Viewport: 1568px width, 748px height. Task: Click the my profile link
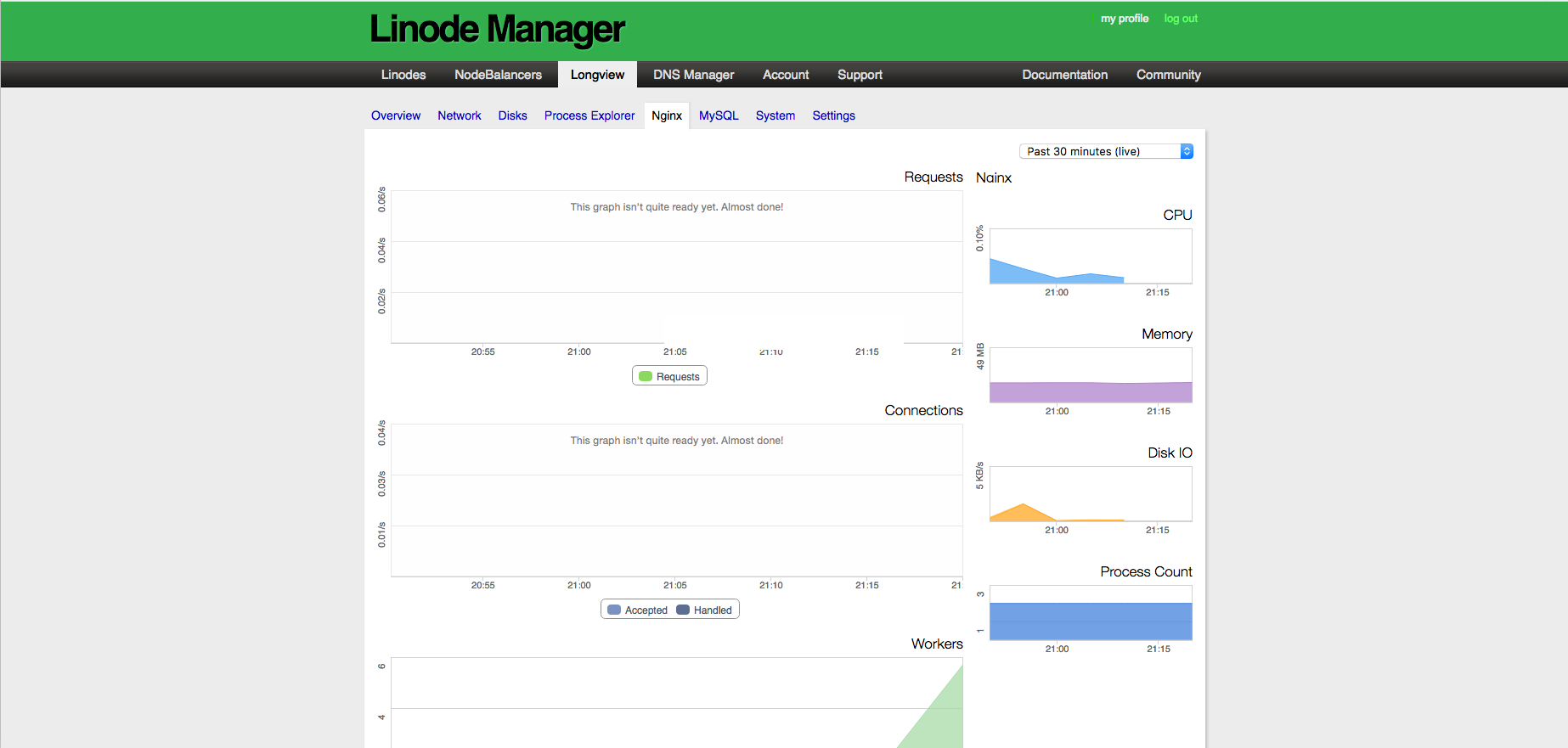pos(1124,19)
